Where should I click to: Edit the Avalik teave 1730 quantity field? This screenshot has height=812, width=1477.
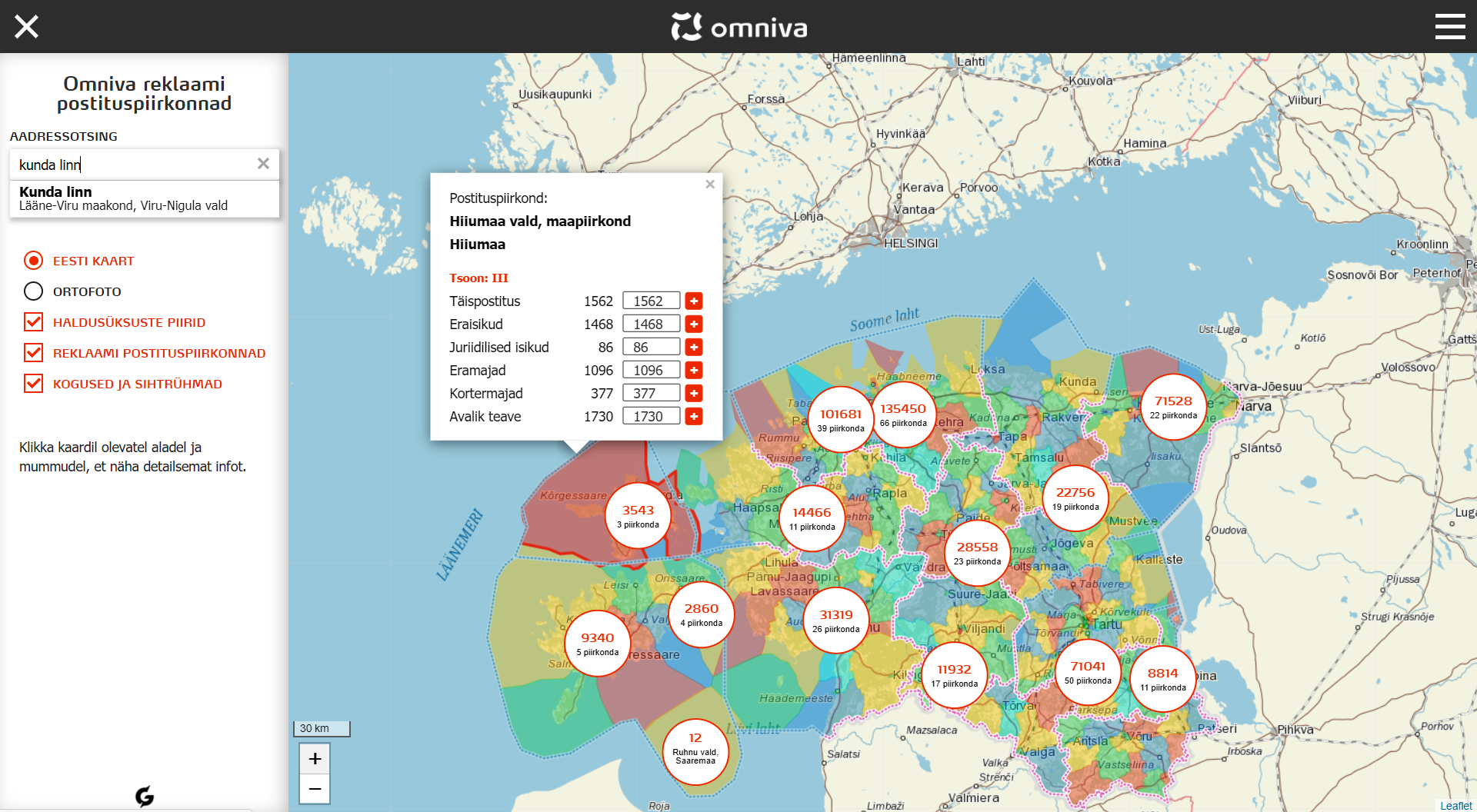(651, 416)
